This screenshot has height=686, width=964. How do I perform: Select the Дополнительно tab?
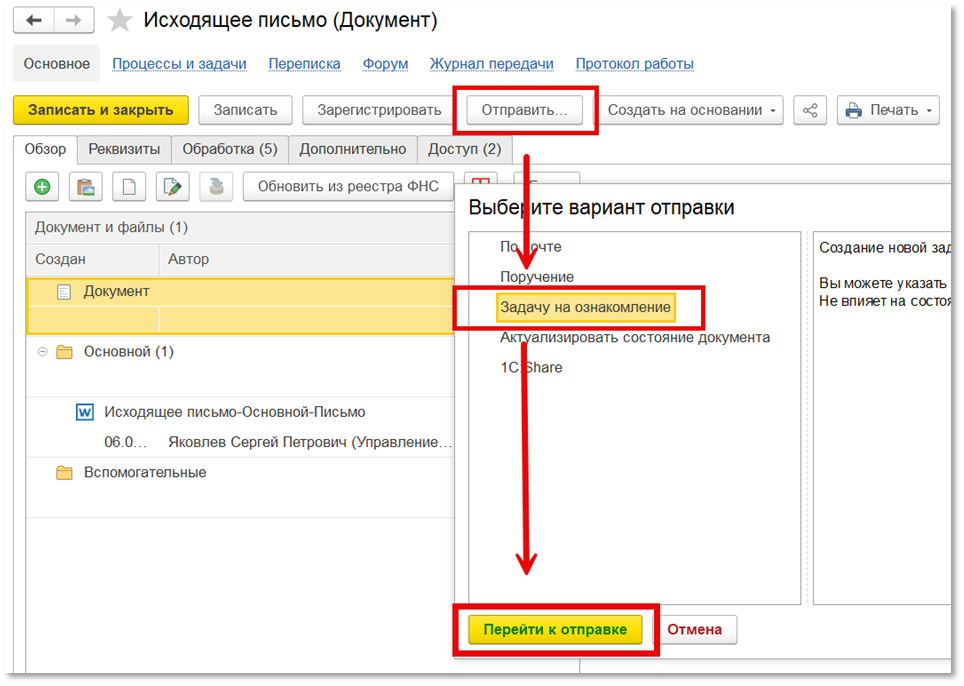(x=353, y=149)
